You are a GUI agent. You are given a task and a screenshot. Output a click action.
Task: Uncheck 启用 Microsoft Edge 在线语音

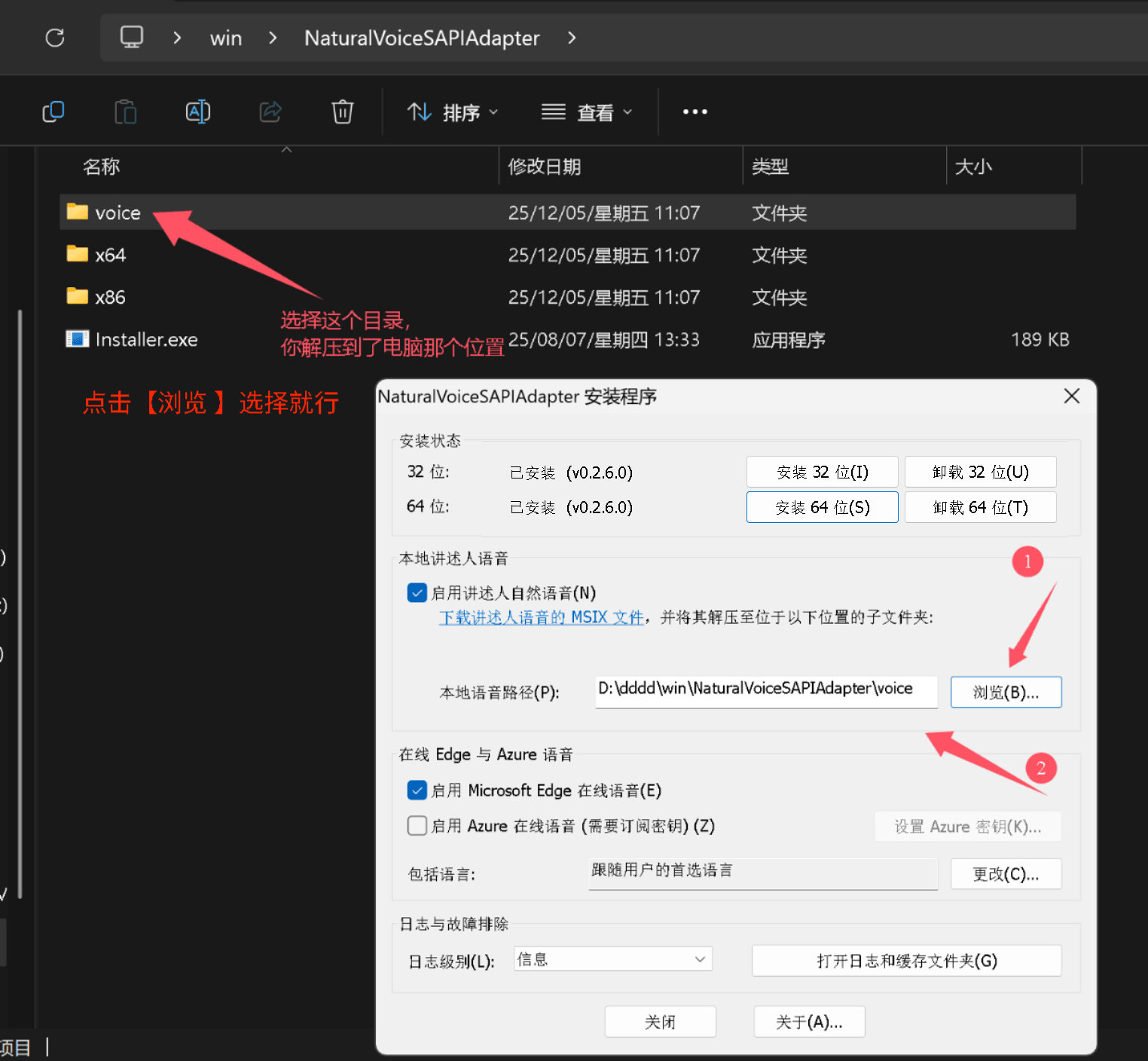click(417, 790)
